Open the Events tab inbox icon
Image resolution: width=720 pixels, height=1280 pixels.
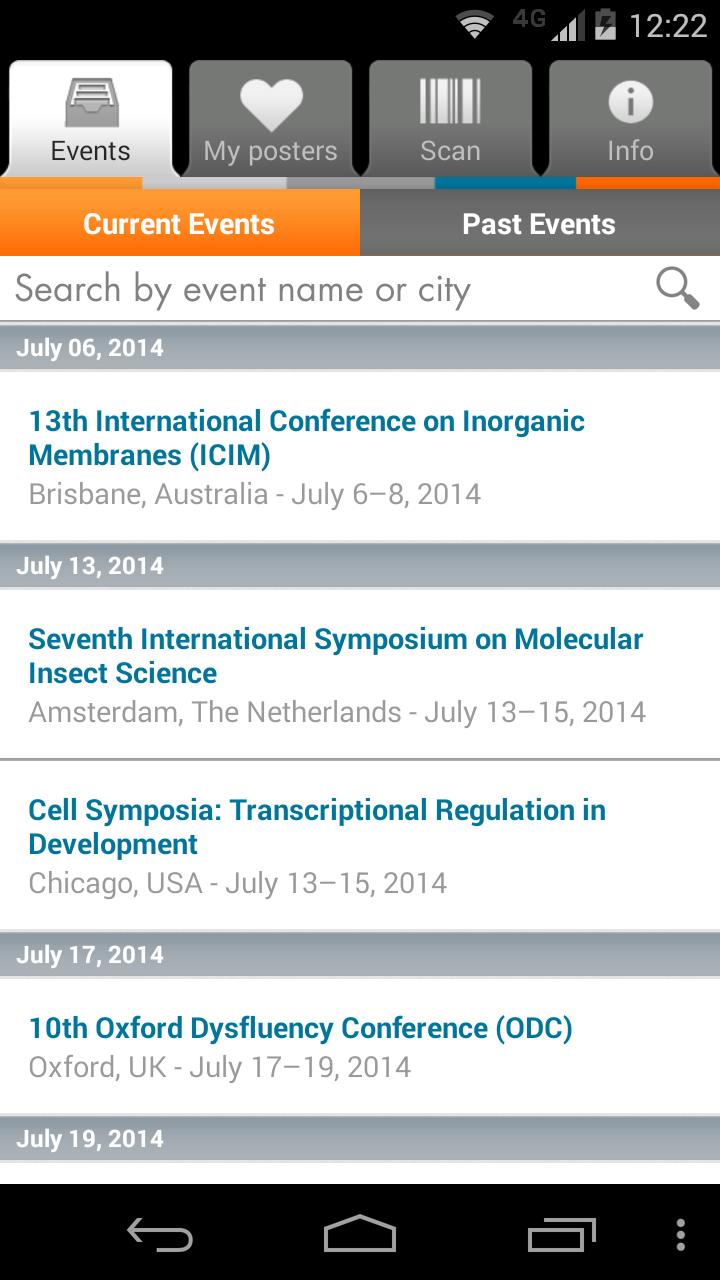tap(91, 103)
